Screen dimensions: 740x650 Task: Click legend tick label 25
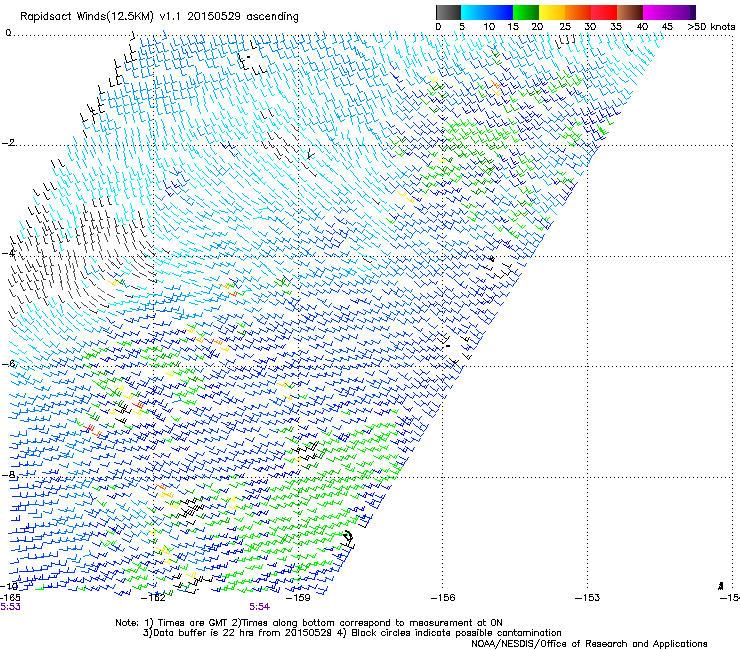(564, 27)
